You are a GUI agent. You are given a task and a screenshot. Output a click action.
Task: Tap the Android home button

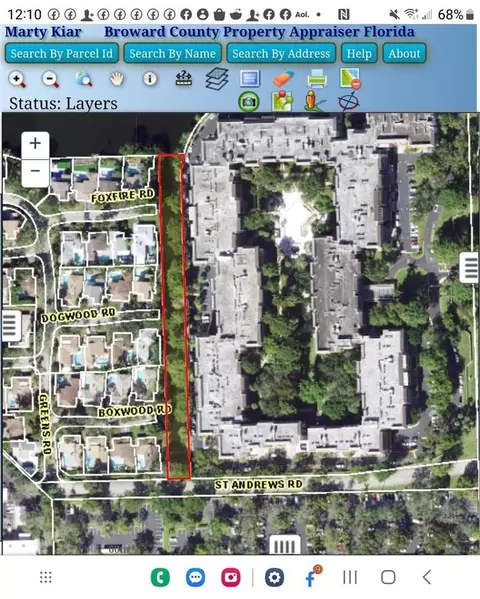click(x=388, y=577)
